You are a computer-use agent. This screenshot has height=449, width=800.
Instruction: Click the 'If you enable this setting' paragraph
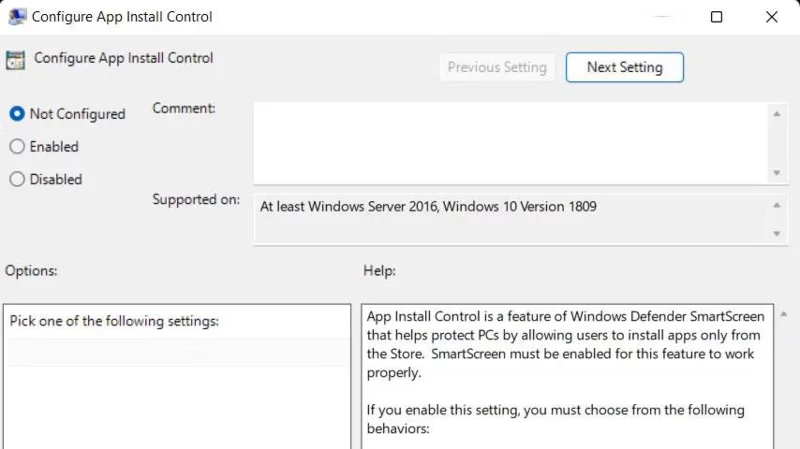pyautogui.click(x=555, y=419)
